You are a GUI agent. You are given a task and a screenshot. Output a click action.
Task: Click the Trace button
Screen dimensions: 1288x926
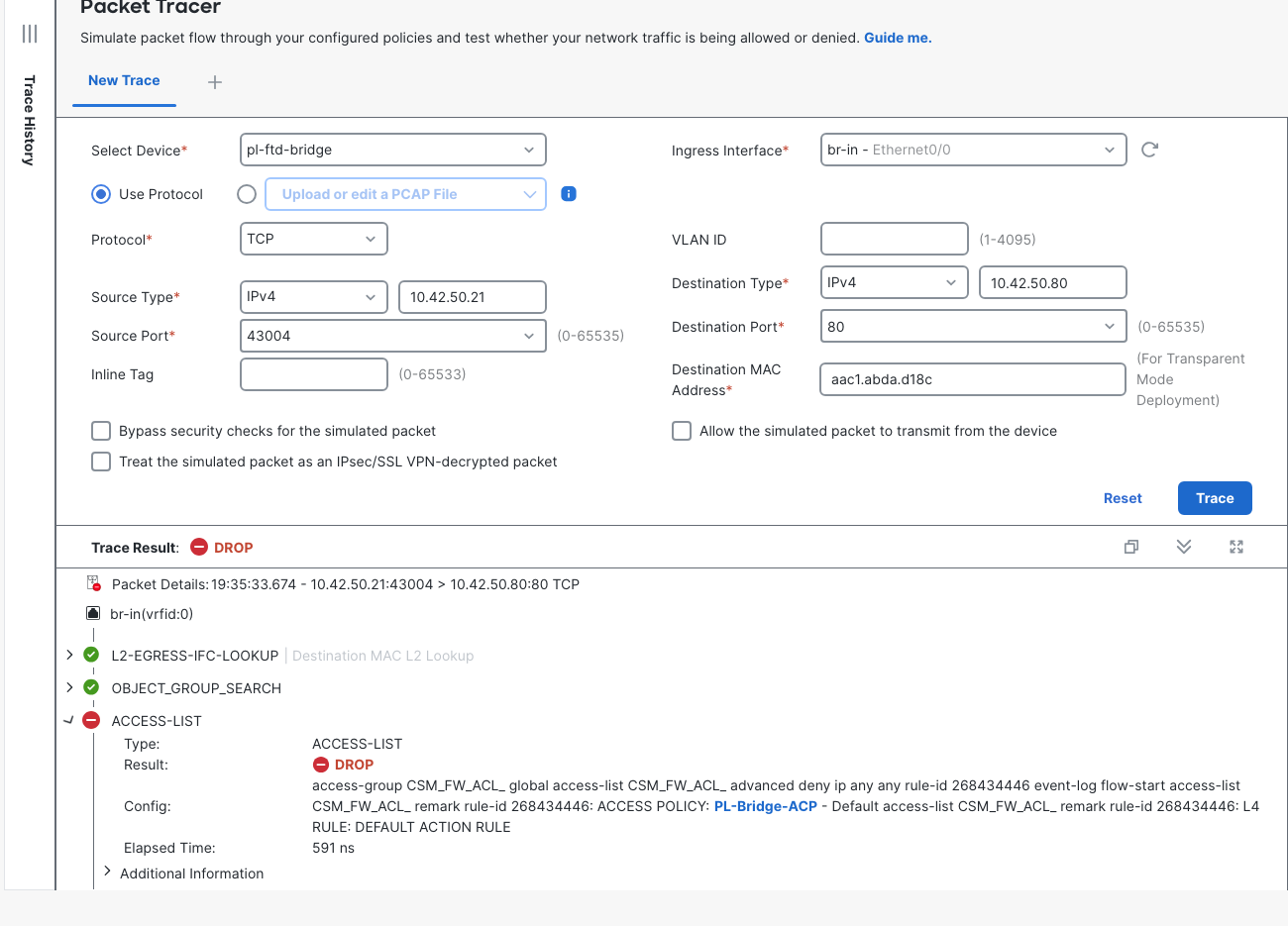click(1215, 498)
